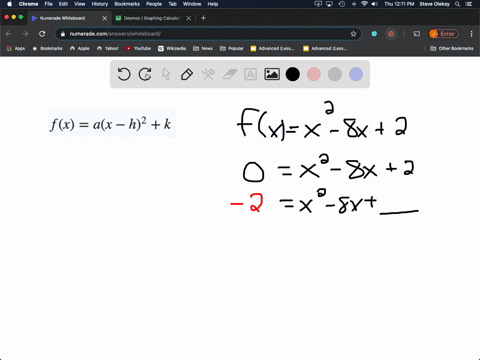The image size is (480, 360).
Task: Close the Desmos tab
Action: (189, 18)
